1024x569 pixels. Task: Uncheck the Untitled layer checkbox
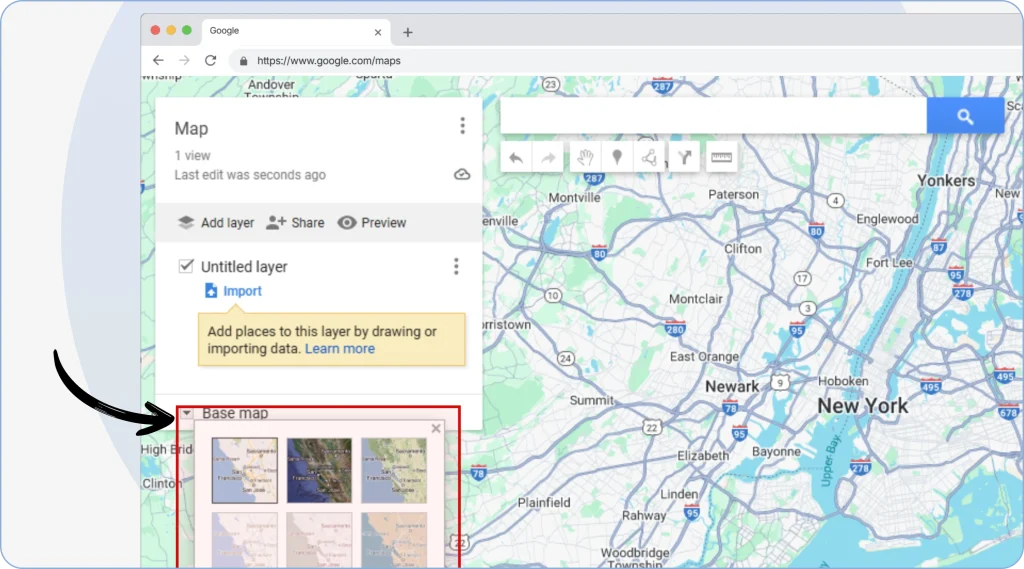[186, 266]
